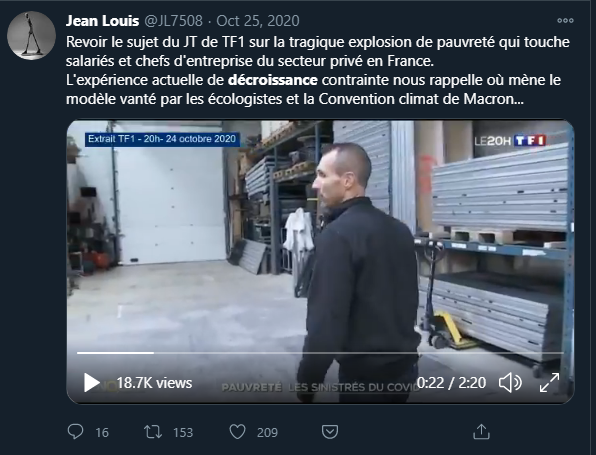596x455 pixels.
Task: Open Jean Louis profile avatar
Action: click(32, 35)
